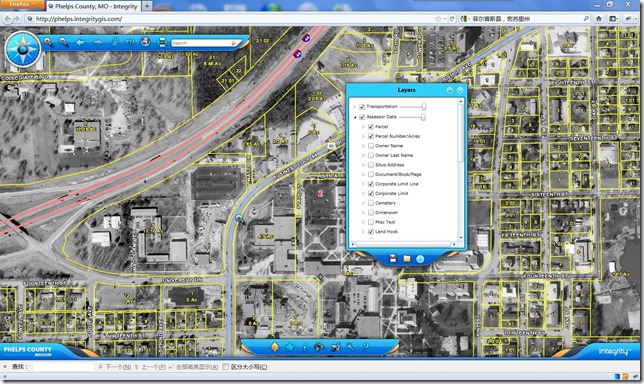
Task: Expand the Dimension layer arrow
Action: coord(363,213)
